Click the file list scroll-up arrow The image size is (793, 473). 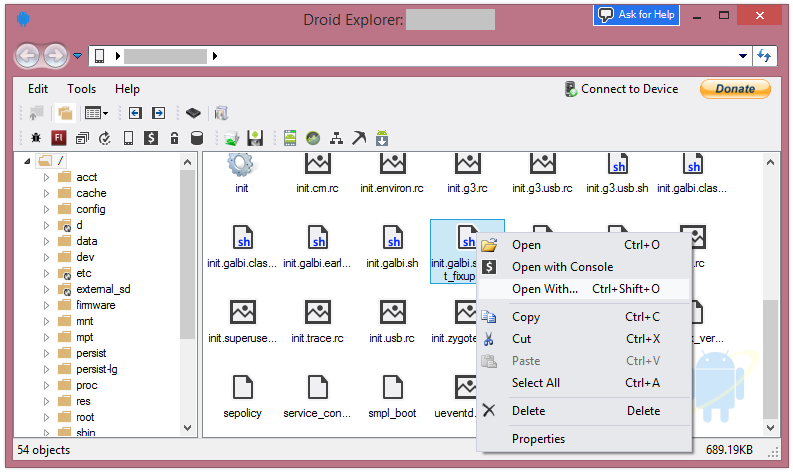pyautogui.click(x=770, y=162)
